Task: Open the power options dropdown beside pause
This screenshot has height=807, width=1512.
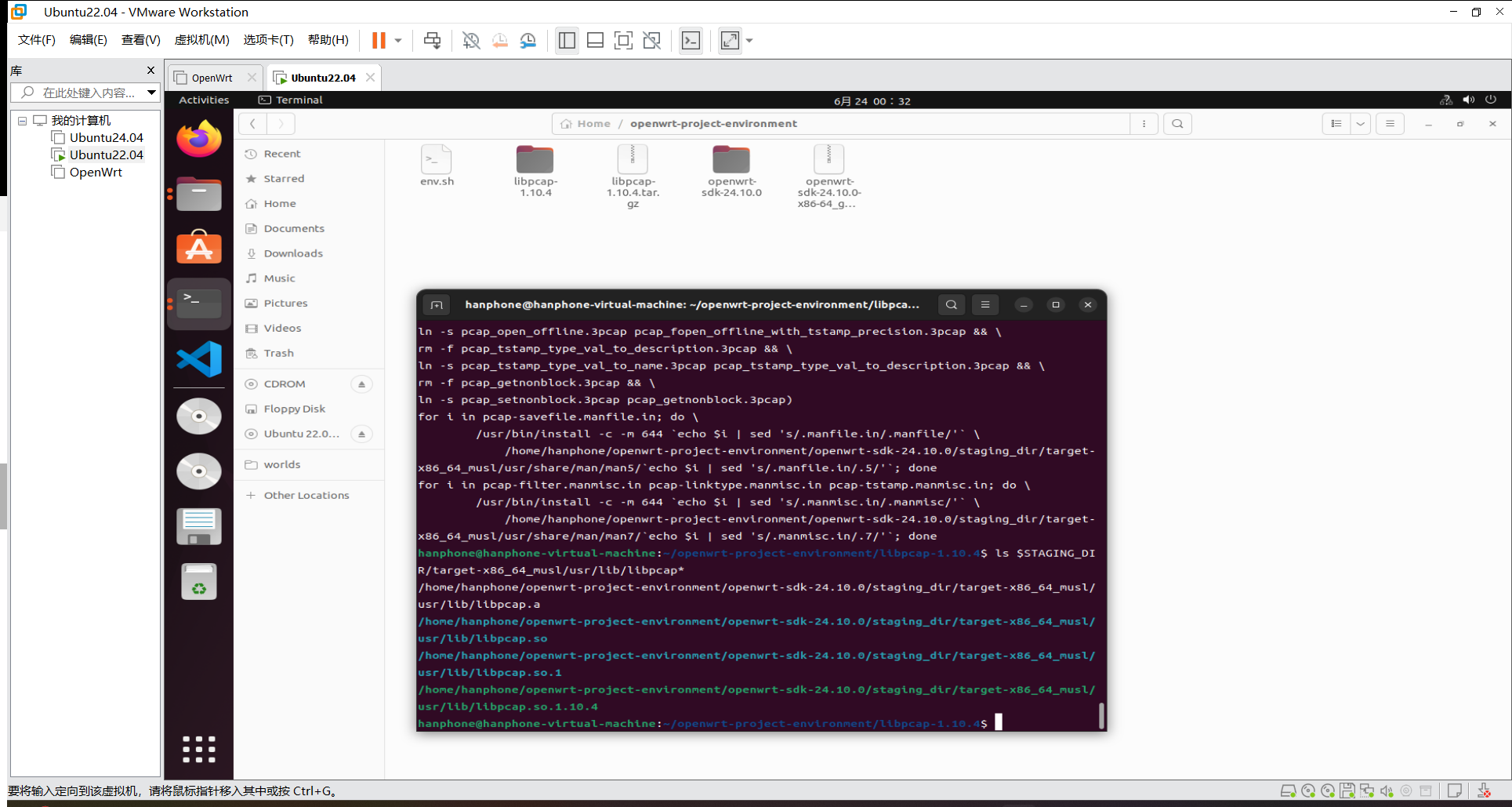Action: (398, 41)
